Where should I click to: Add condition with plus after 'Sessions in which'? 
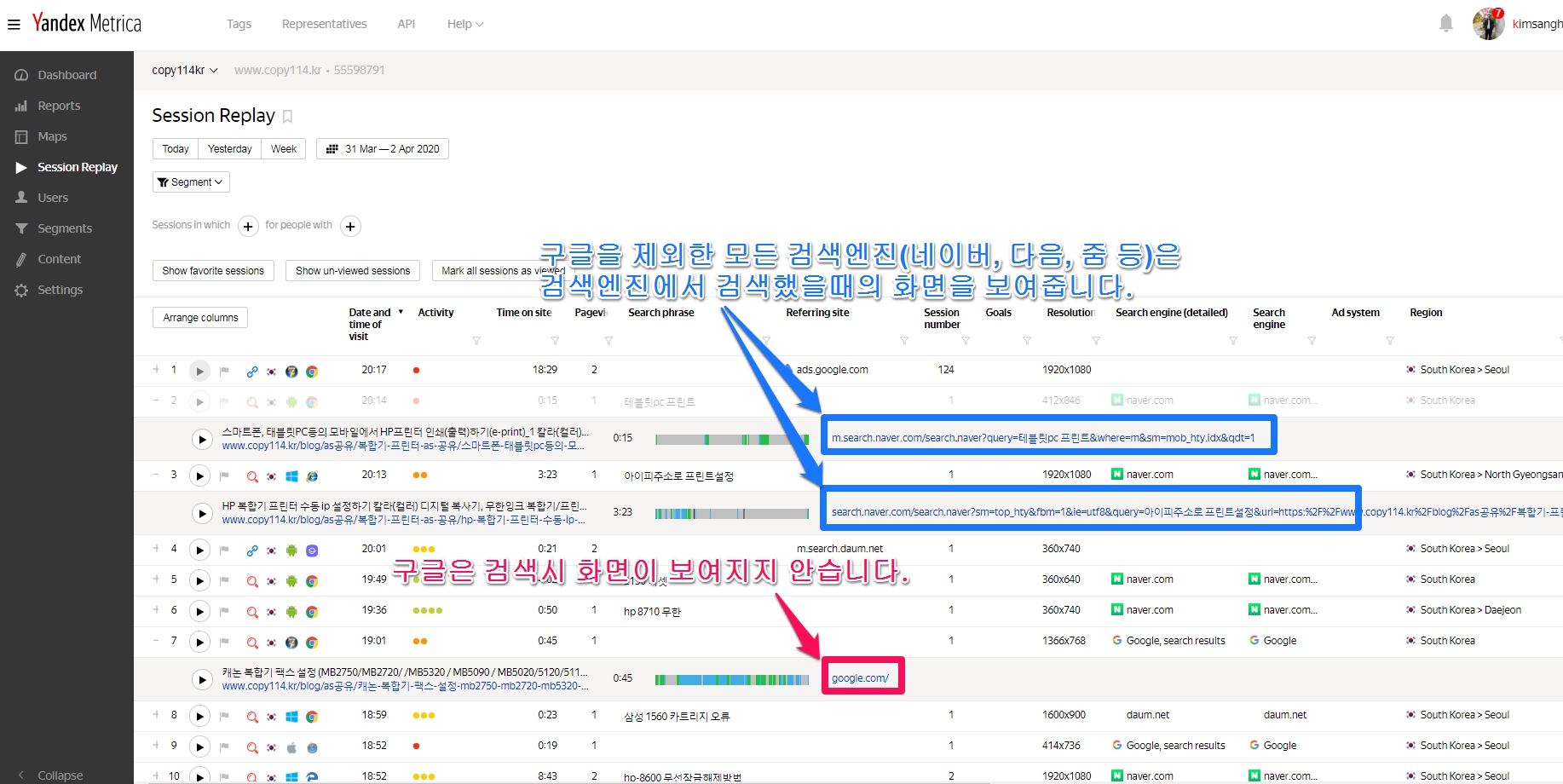248,227
